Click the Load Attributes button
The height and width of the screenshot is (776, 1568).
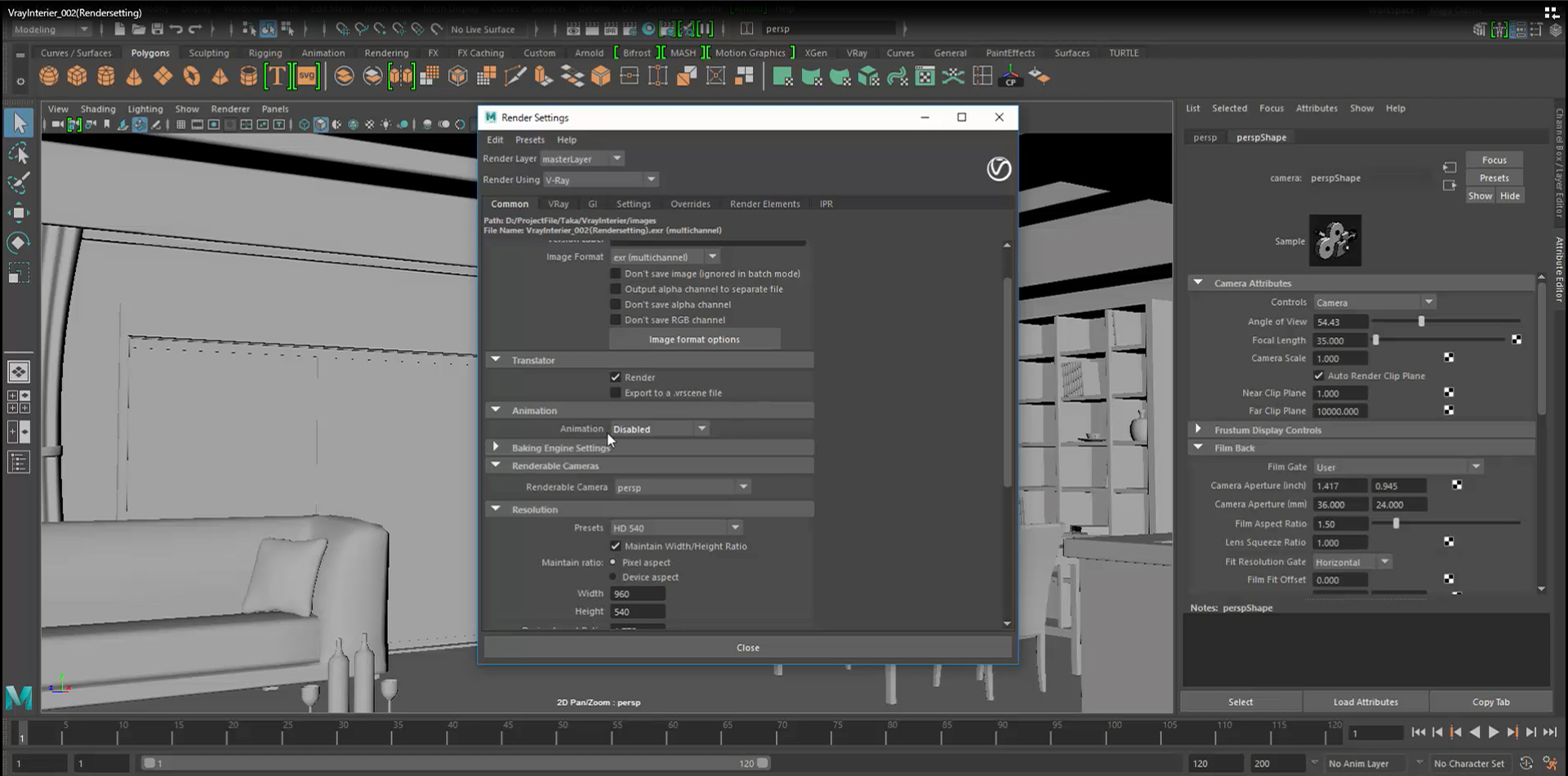click(1365, 702)
